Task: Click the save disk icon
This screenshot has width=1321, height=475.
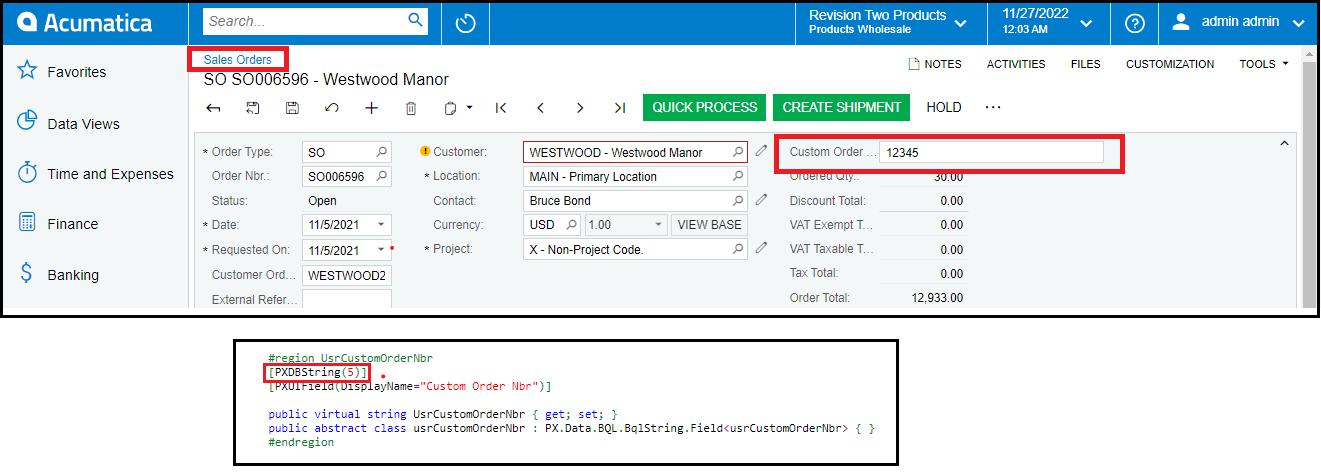Action: [x=292, y=108]
